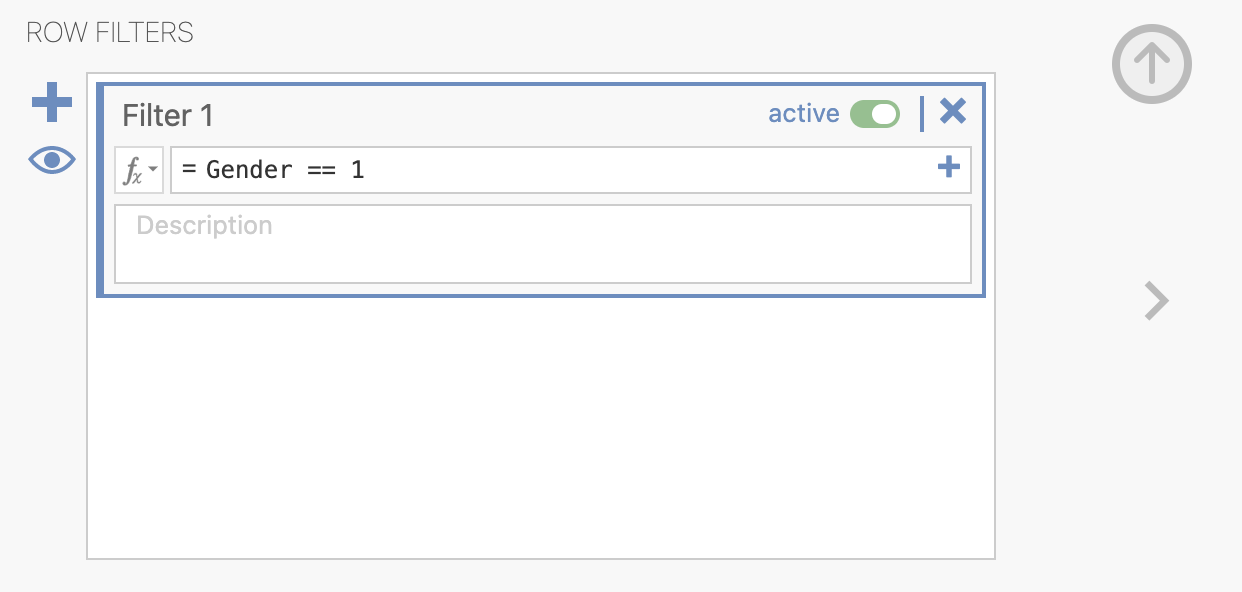
Task: Expand the small arrow beside fx
Action: 153,168
